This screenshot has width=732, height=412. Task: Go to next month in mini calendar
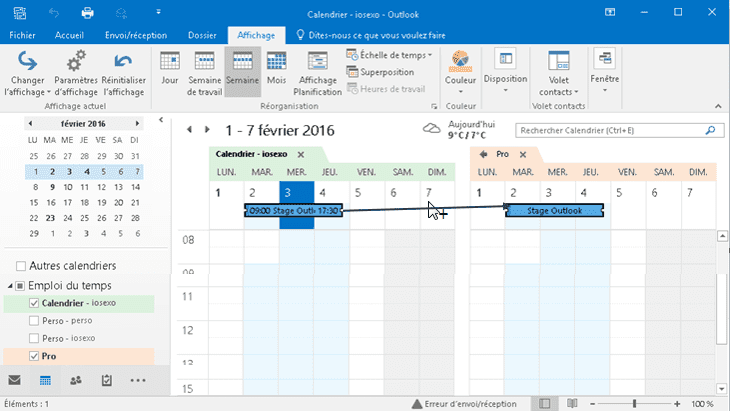coord(137,124)
